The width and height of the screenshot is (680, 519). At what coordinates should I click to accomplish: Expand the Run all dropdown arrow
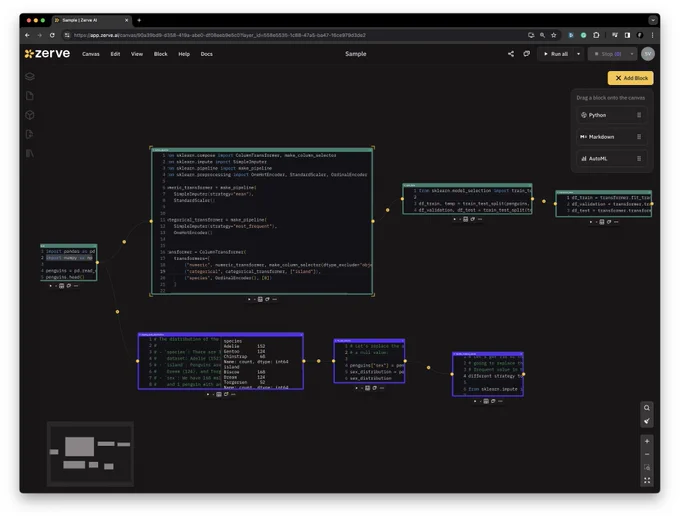[x=578, y=54]
